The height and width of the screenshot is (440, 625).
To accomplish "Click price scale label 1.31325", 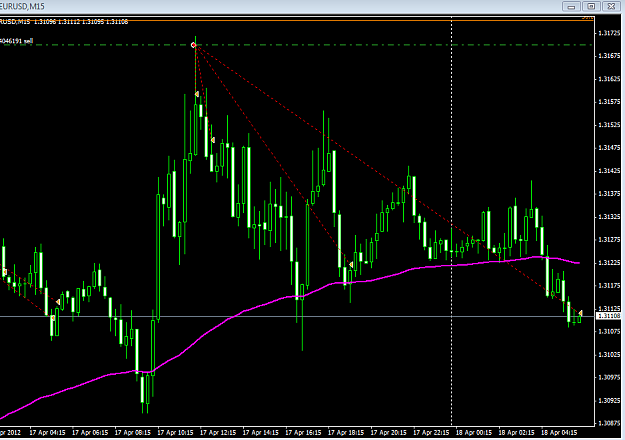I will tap(609, 217).
